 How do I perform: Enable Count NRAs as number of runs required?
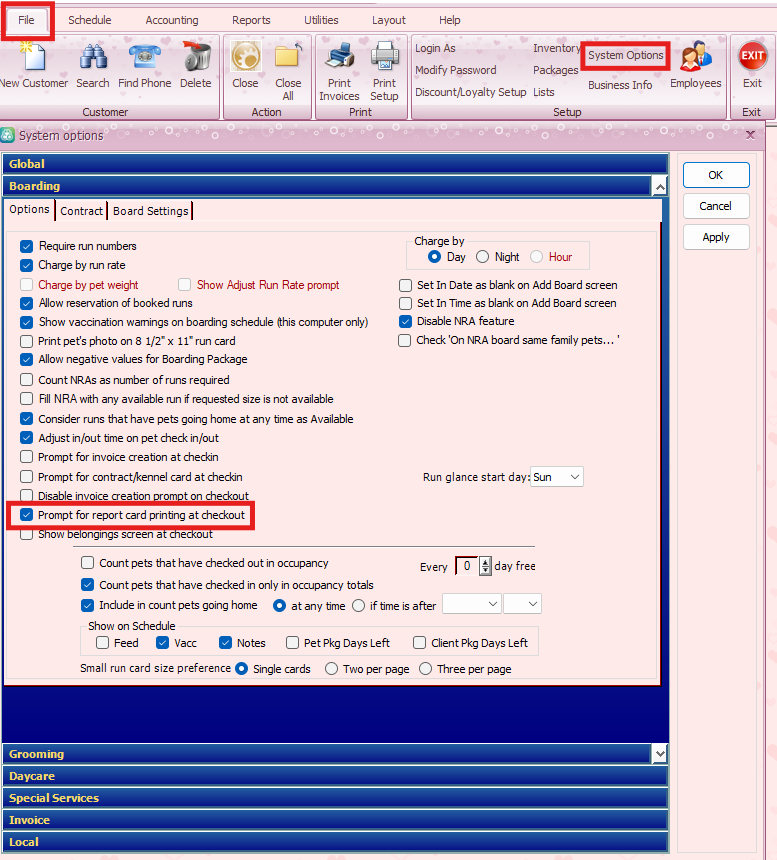click(26, 380)
